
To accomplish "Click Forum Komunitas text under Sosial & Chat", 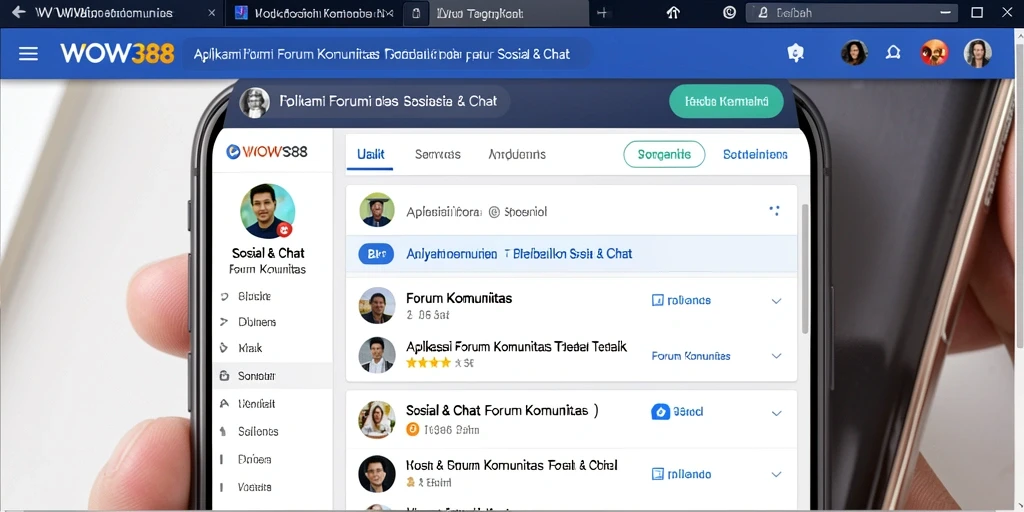I will pyautogui.click(x=267, y=269).
